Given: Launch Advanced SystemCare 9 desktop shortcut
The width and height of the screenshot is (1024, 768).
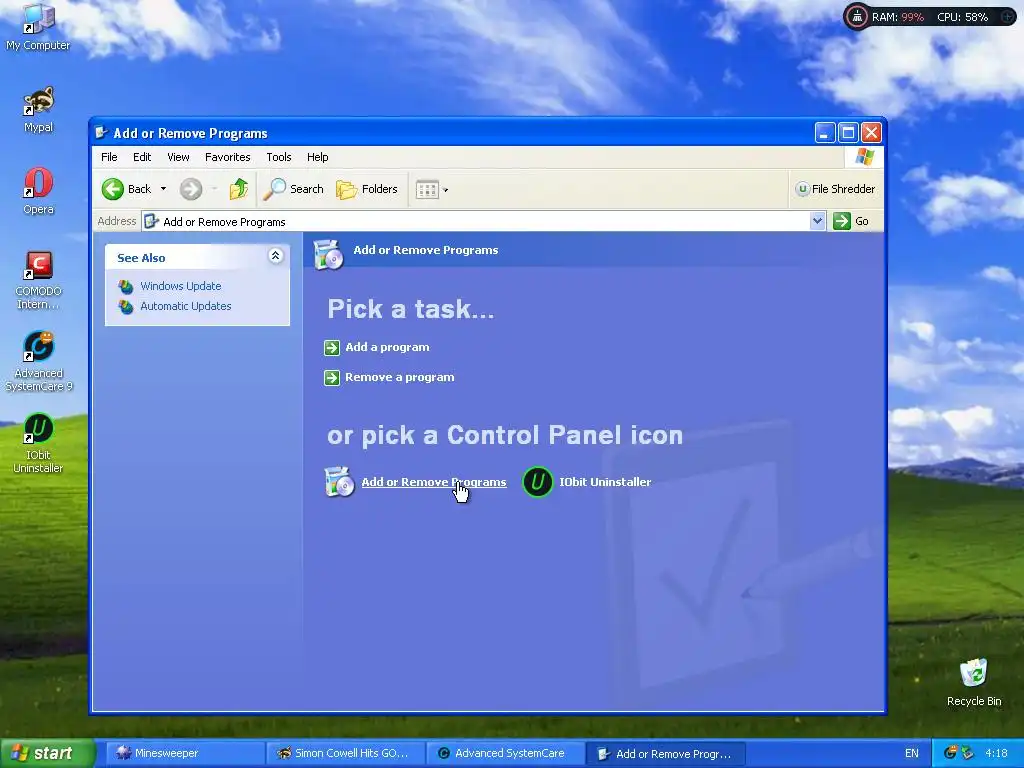Looking at the screenshot, I should point(38,361).
